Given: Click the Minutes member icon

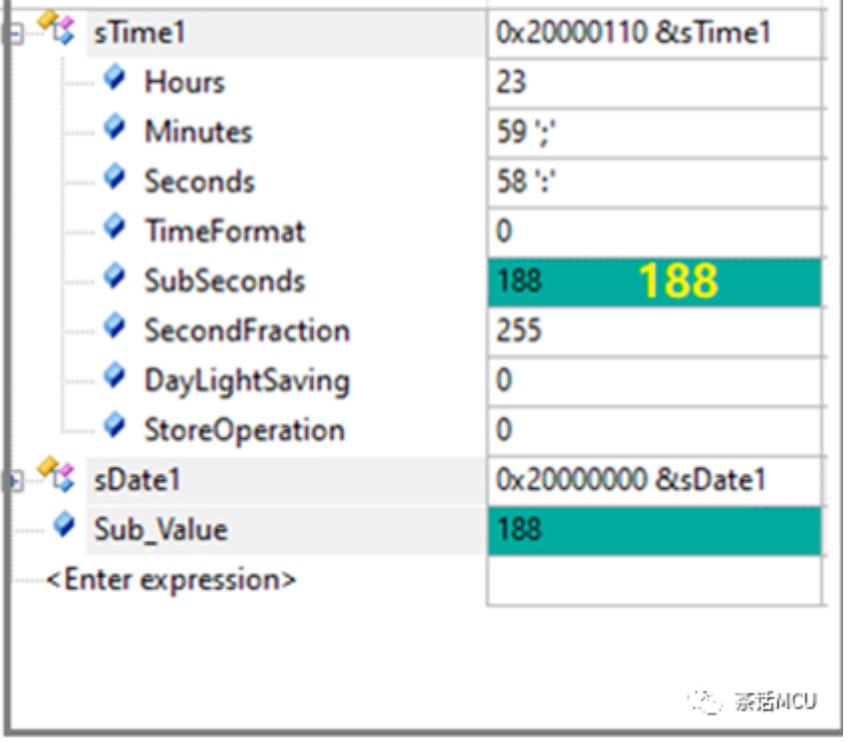Looking at the screenshot, I should coord(115,127).
